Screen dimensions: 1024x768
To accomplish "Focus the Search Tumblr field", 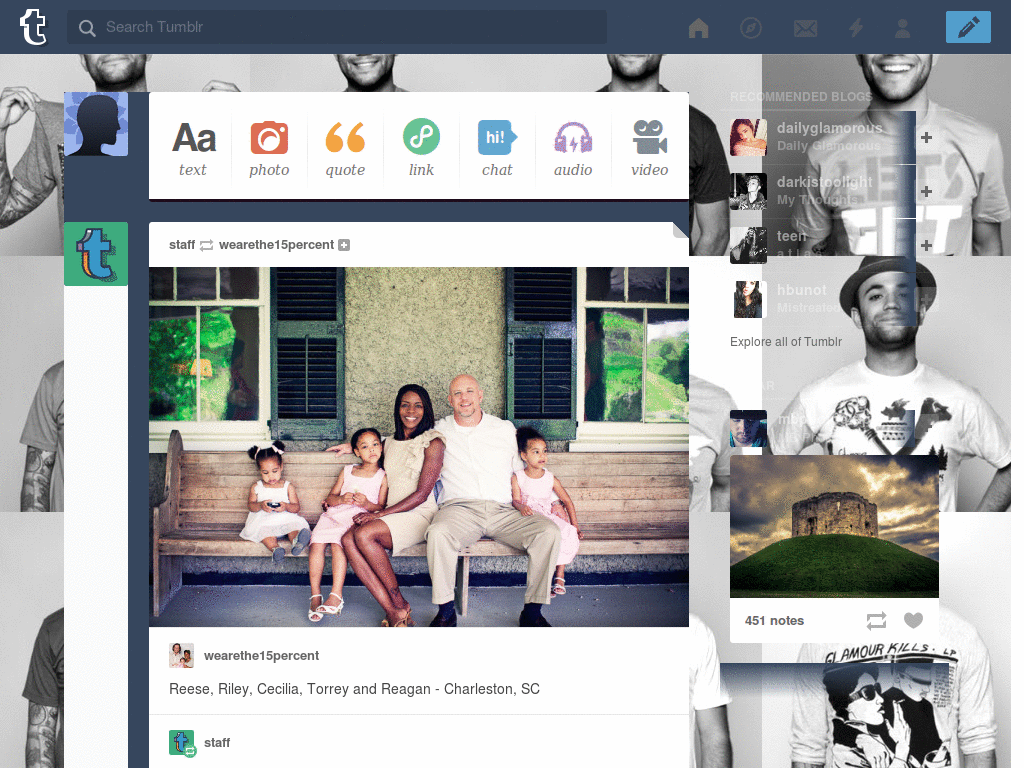I will 336,27.
